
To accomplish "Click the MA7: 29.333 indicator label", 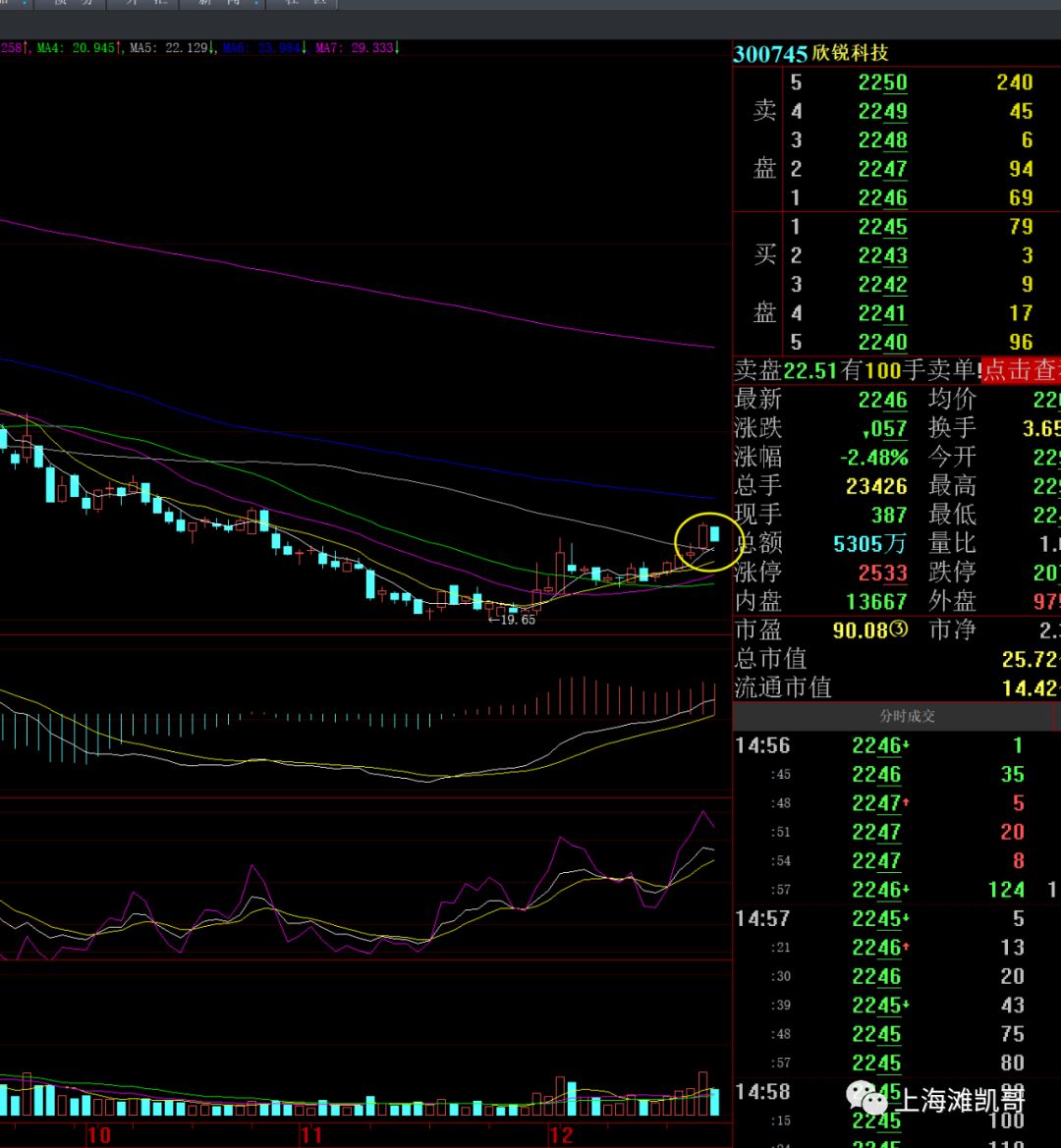I will pos(358,47).
